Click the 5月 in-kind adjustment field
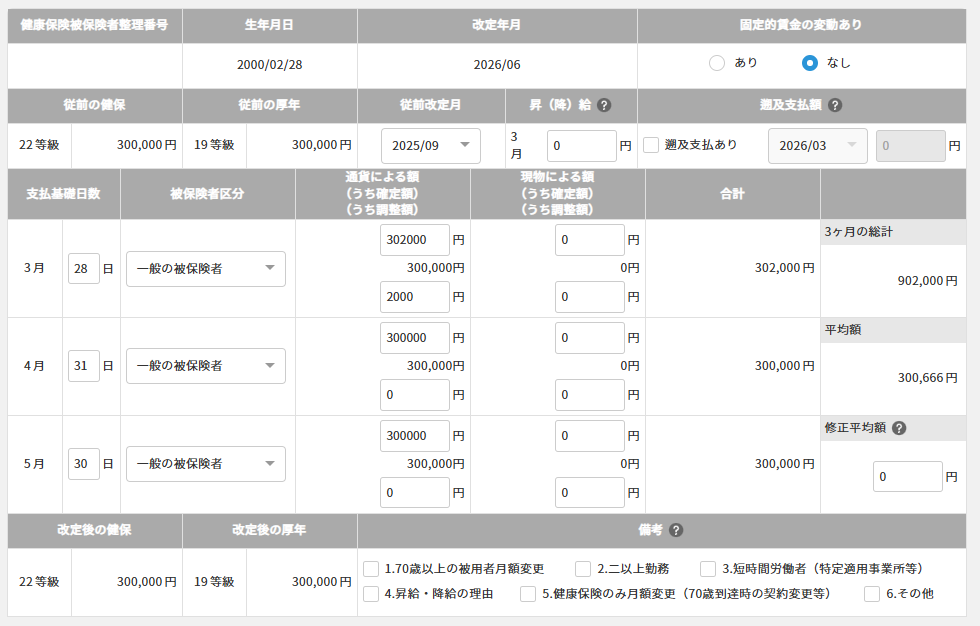 (x=589, y=493)
